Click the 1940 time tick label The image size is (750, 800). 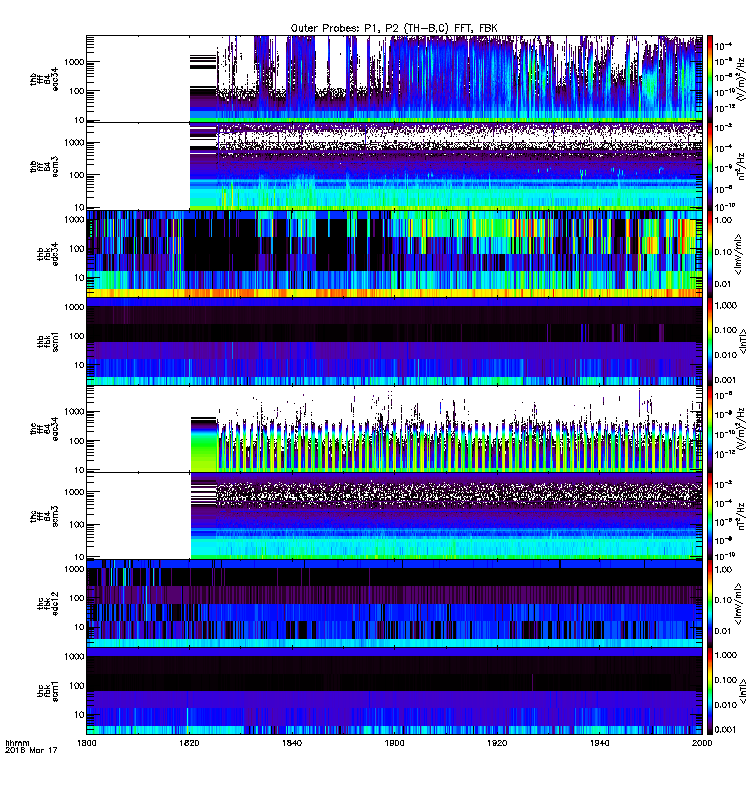click(599, 743)
